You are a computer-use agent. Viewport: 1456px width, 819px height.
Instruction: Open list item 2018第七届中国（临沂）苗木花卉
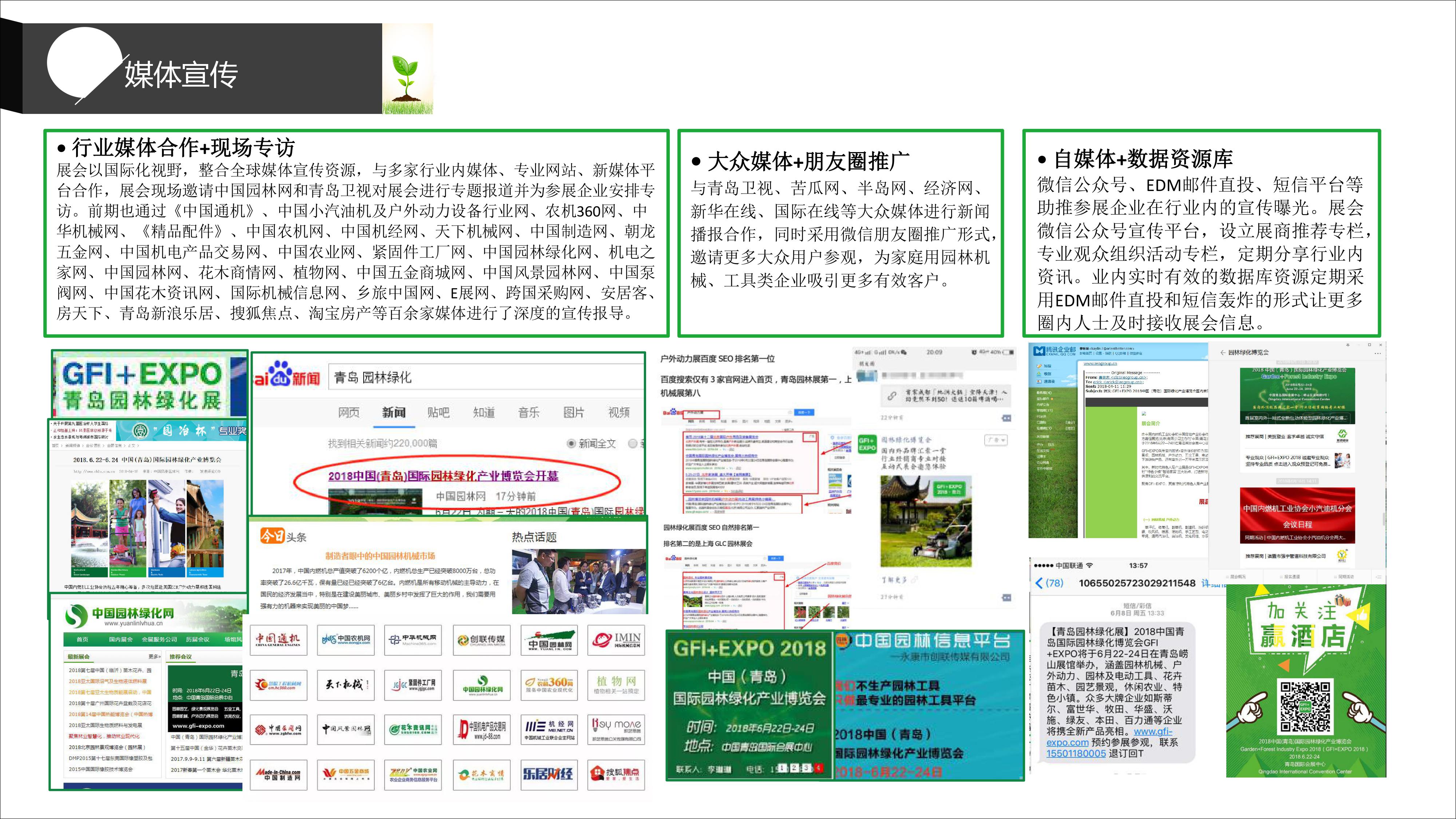point(110,671)
